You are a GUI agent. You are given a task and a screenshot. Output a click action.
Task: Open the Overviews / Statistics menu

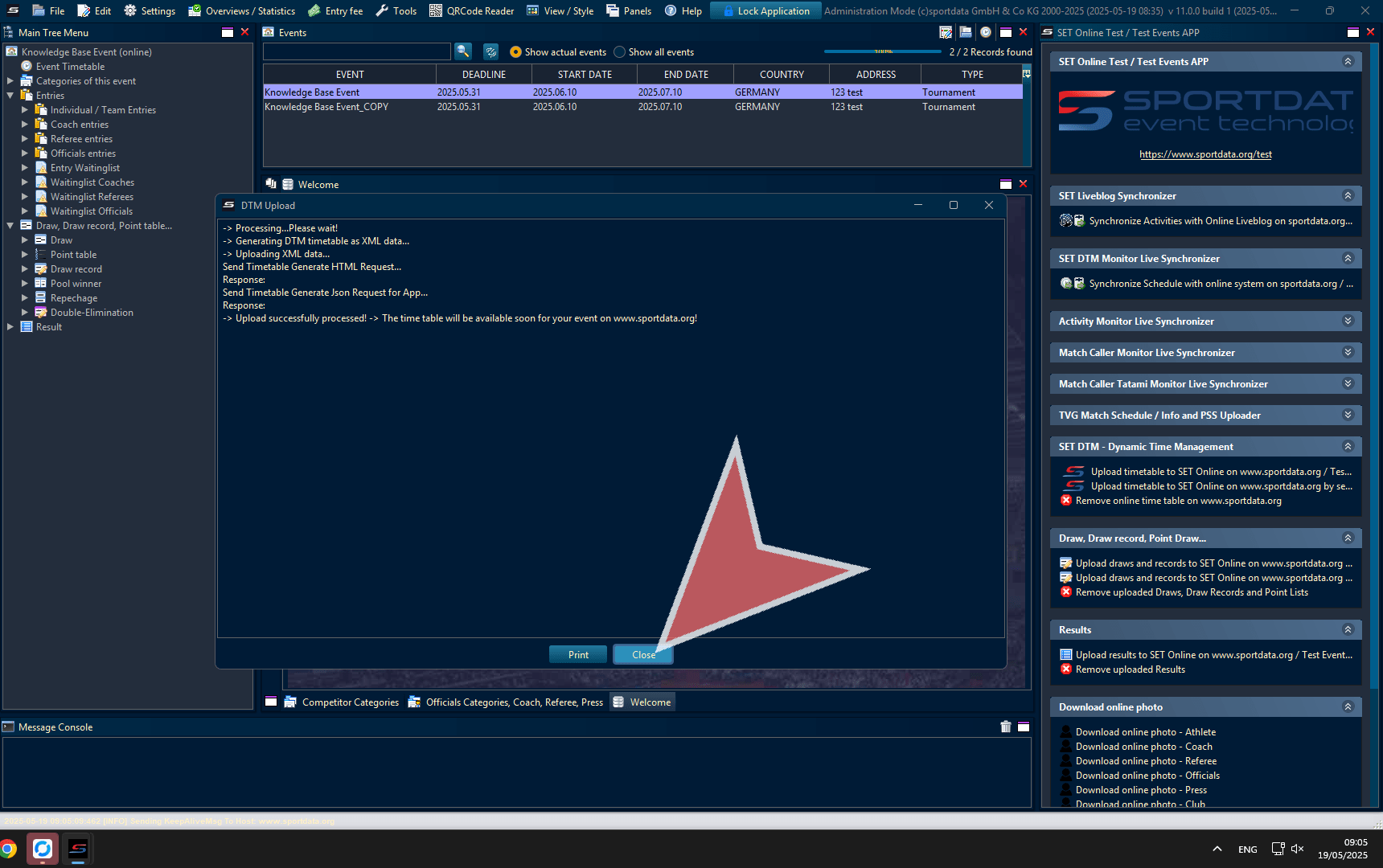coord(242,10)
